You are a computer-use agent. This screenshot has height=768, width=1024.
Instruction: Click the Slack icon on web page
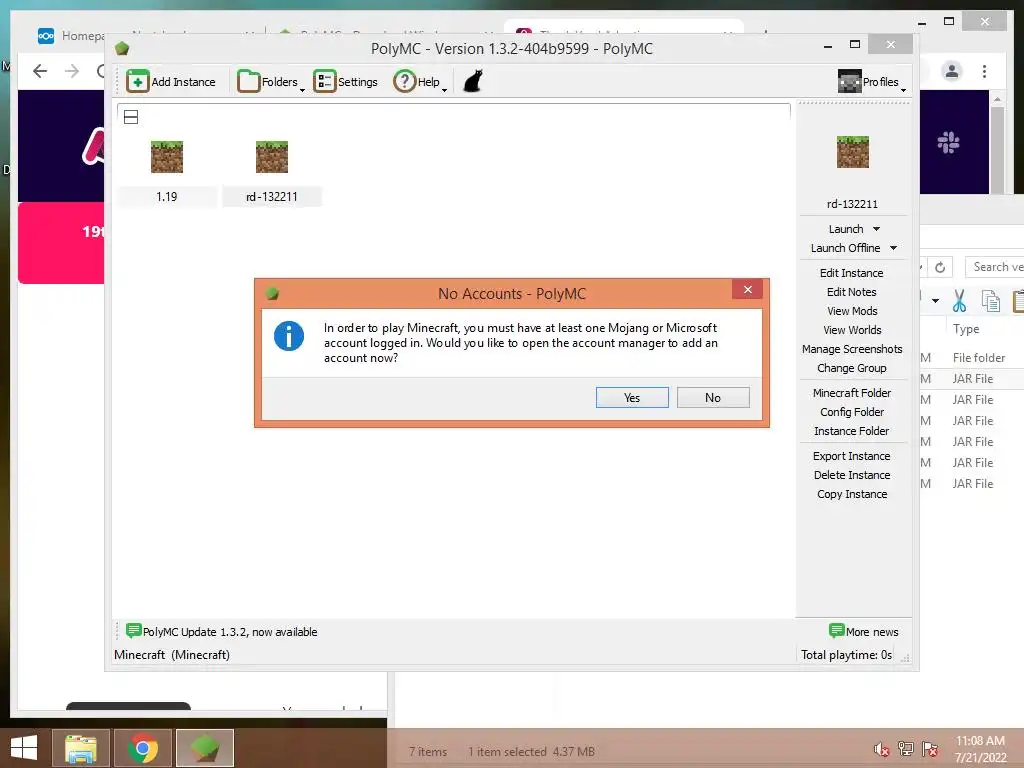[948, 142]
